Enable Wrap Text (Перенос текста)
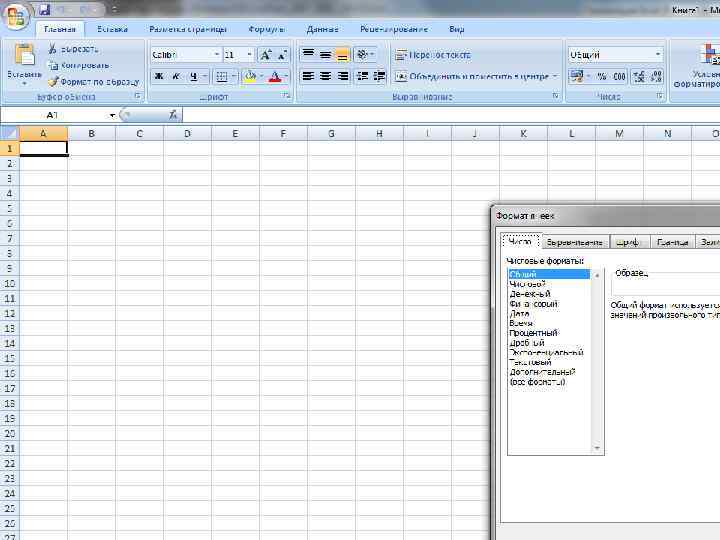 (433, 55)
